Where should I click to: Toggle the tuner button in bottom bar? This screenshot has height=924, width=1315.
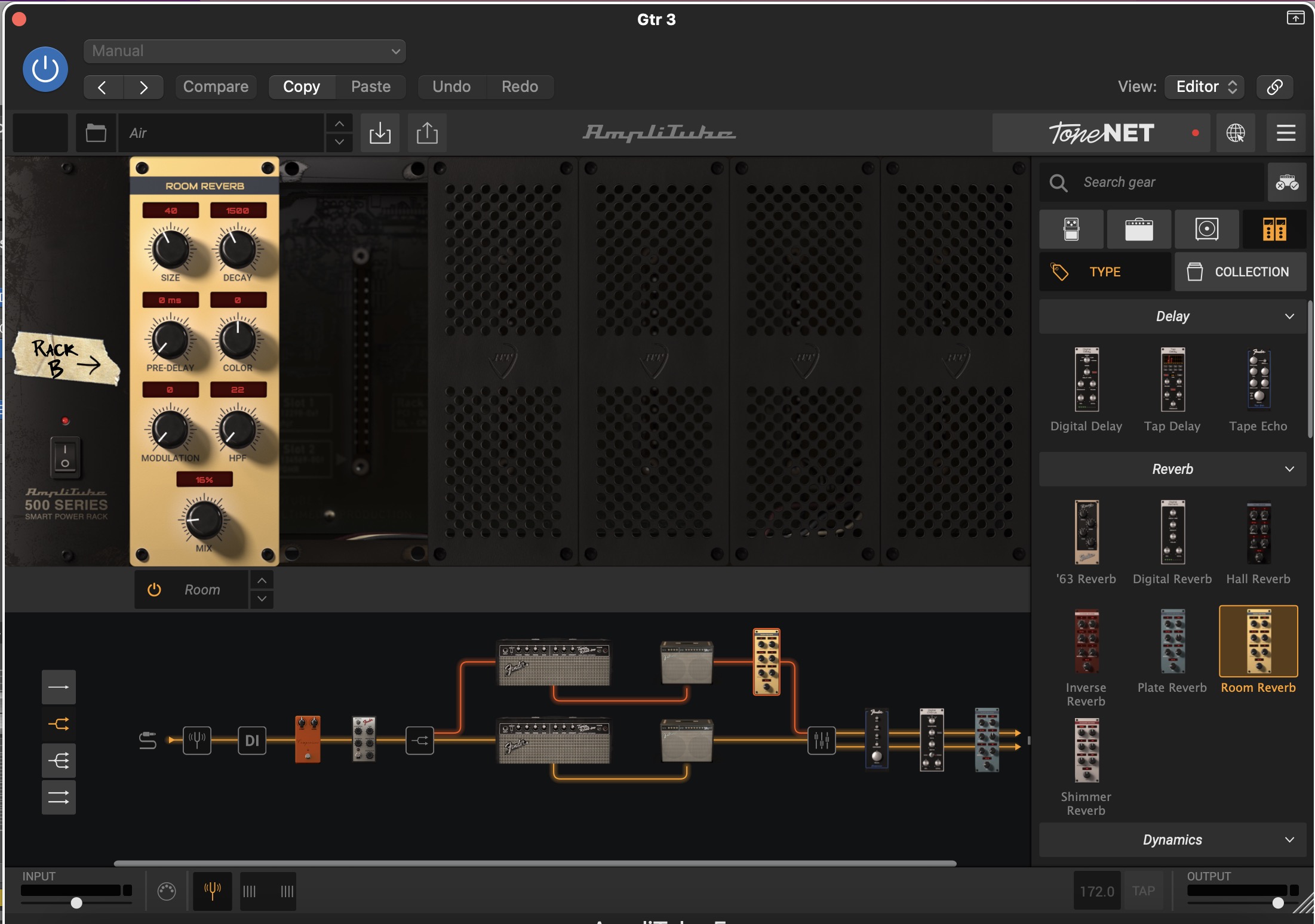click(x=213, y=891)
